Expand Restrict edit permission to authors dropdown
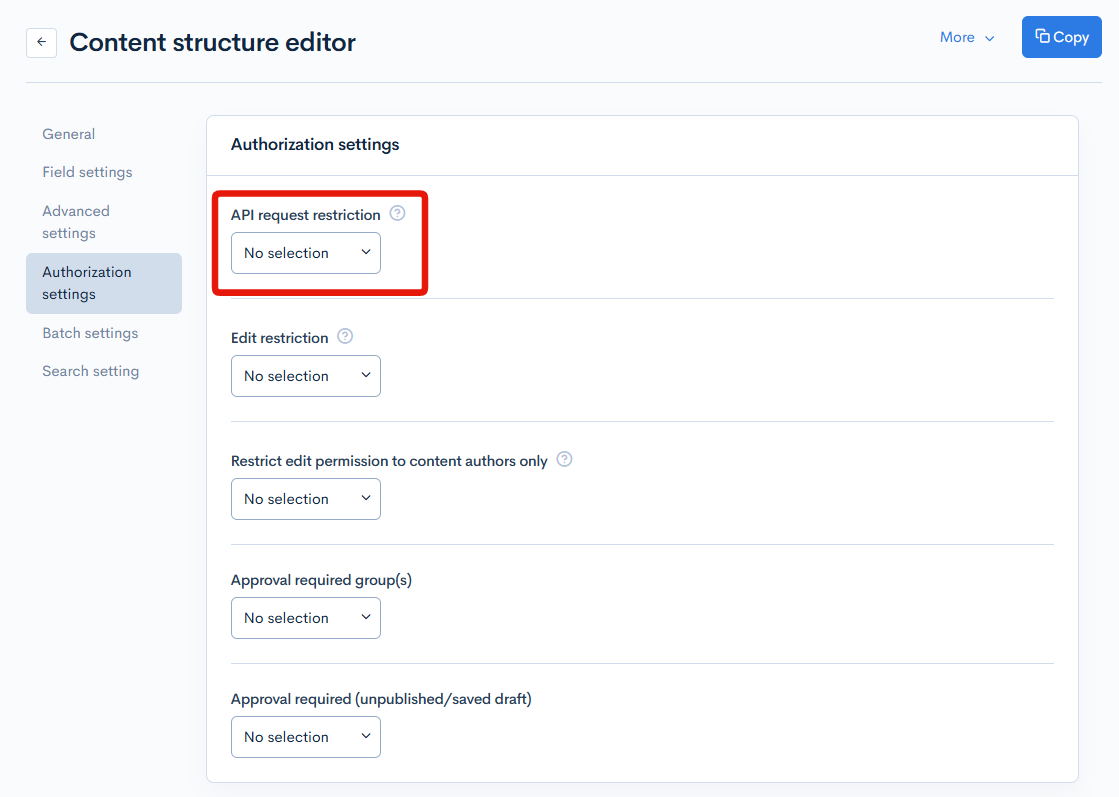The height and width of the screenshot is (797, 1119). [x=305, y=499]
